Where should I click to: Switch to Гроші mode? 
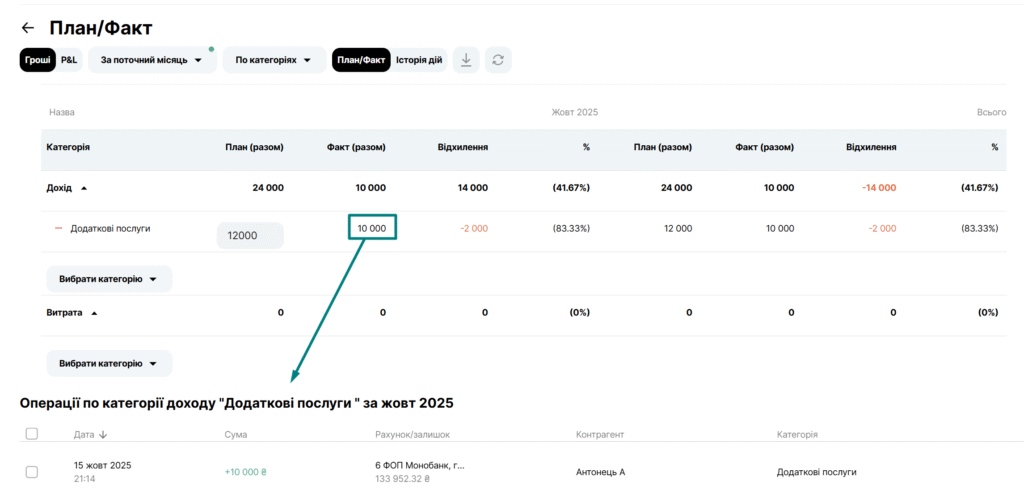(x=37, y=60)
